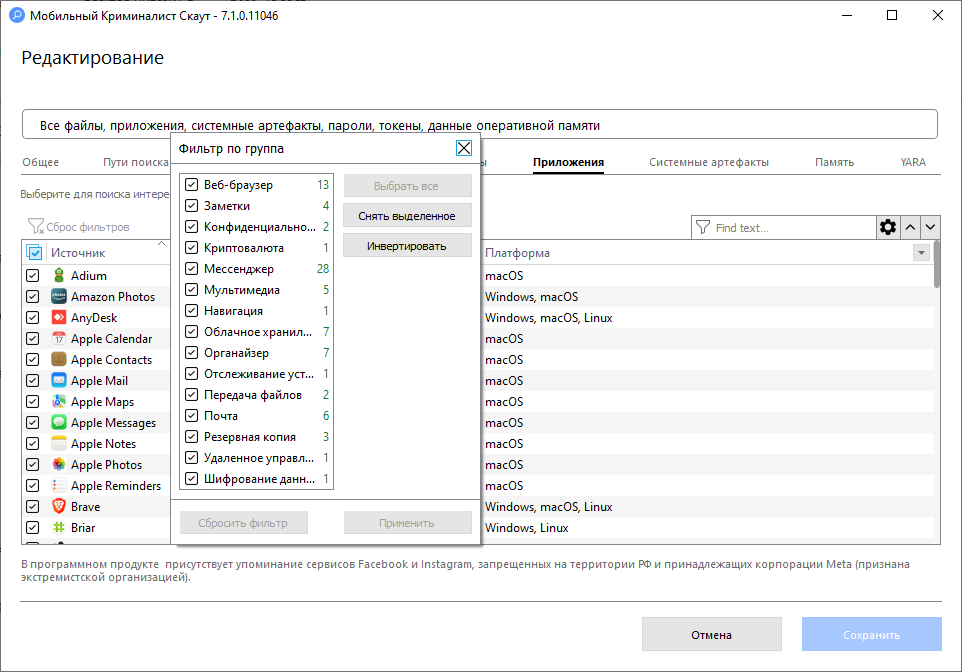
Task: Click the Adium app icon
Action: tap(59, 276)
